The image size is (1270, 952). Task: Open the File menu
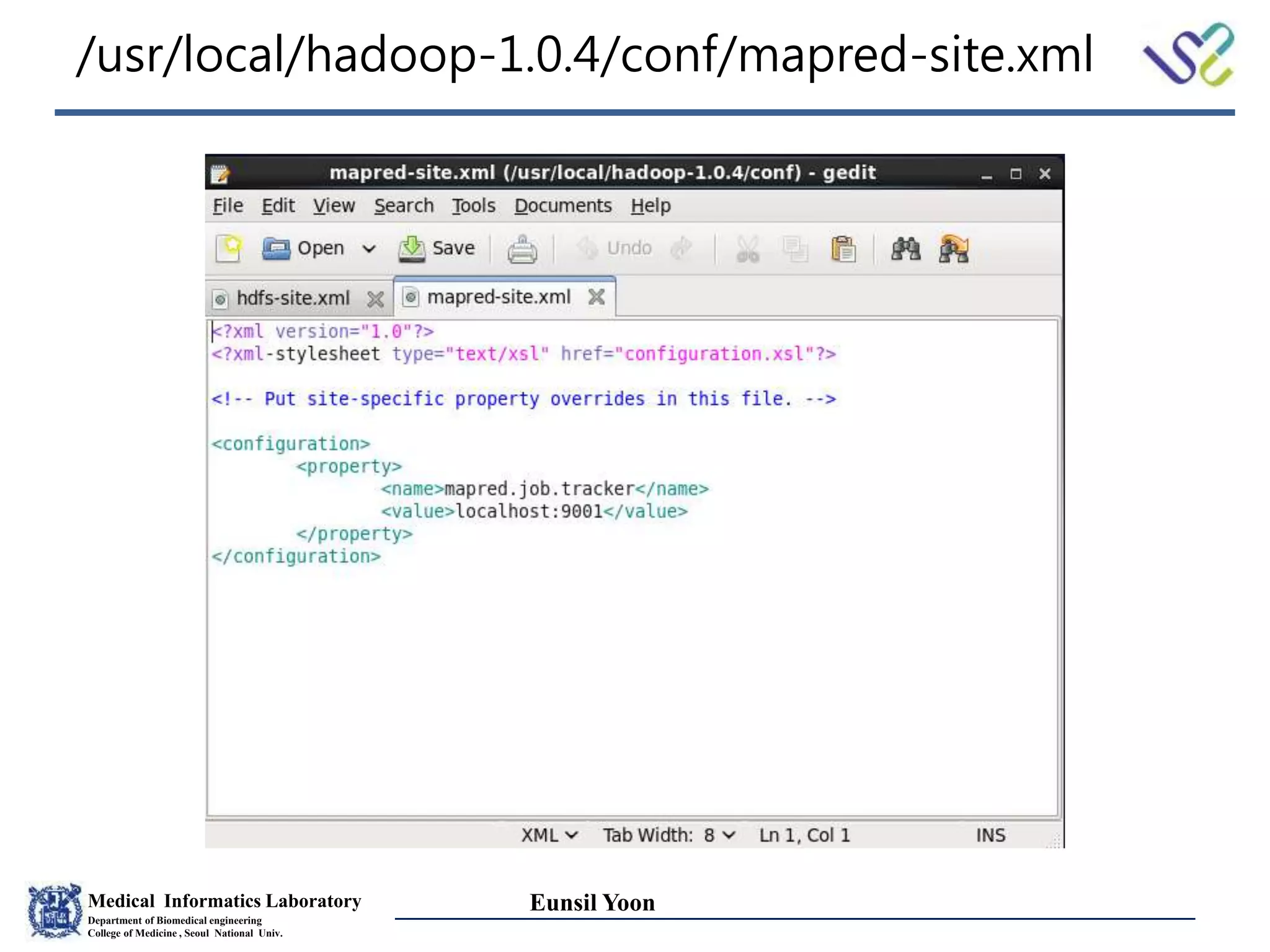pos(228,206)
